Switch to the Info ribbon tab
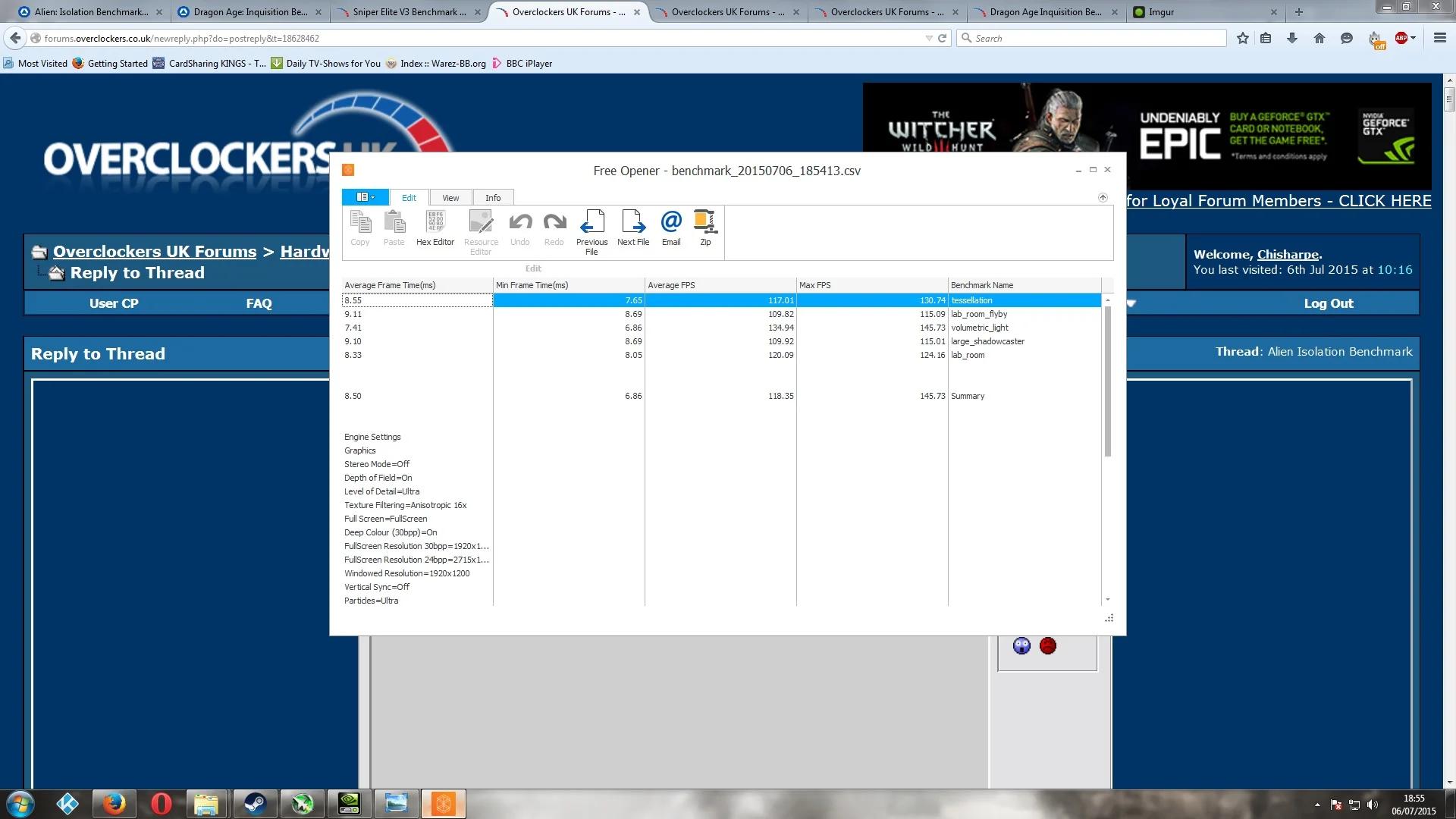The height and width of the screenshot is (819, 1456). (x=493, y=198)
